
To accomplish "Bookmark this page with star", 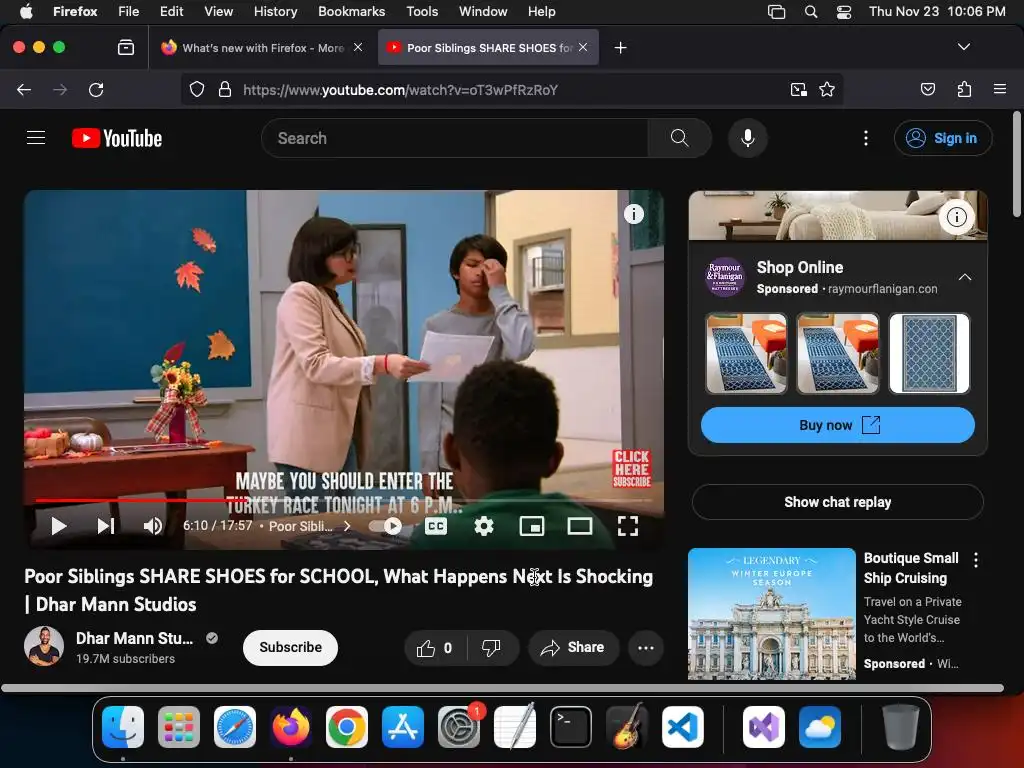I will click(827, 89).
